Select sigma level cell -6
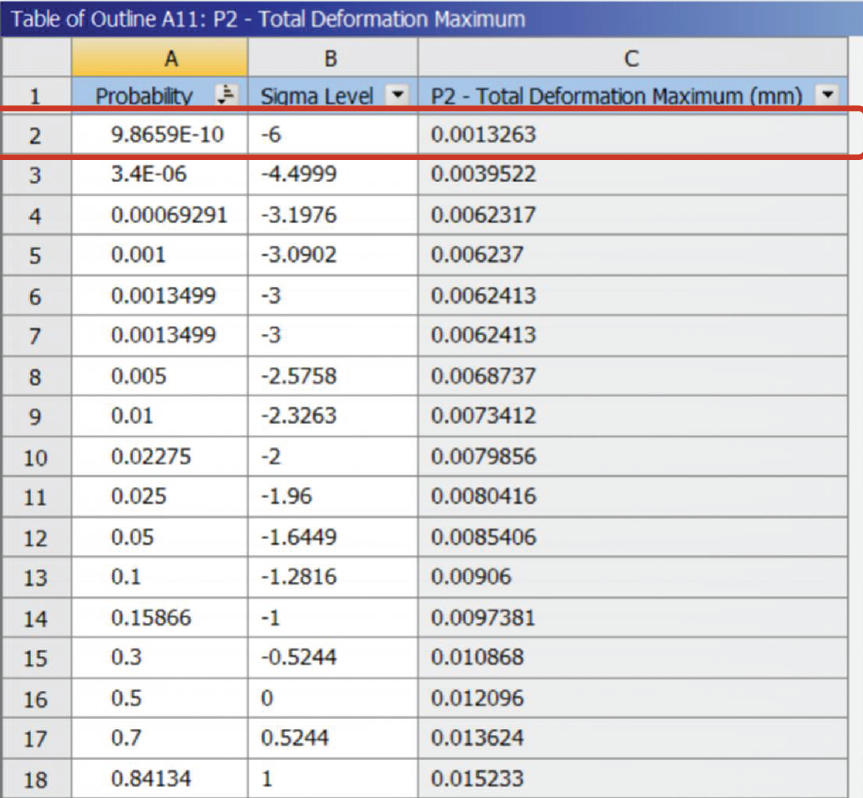 (x=333, y=134)
